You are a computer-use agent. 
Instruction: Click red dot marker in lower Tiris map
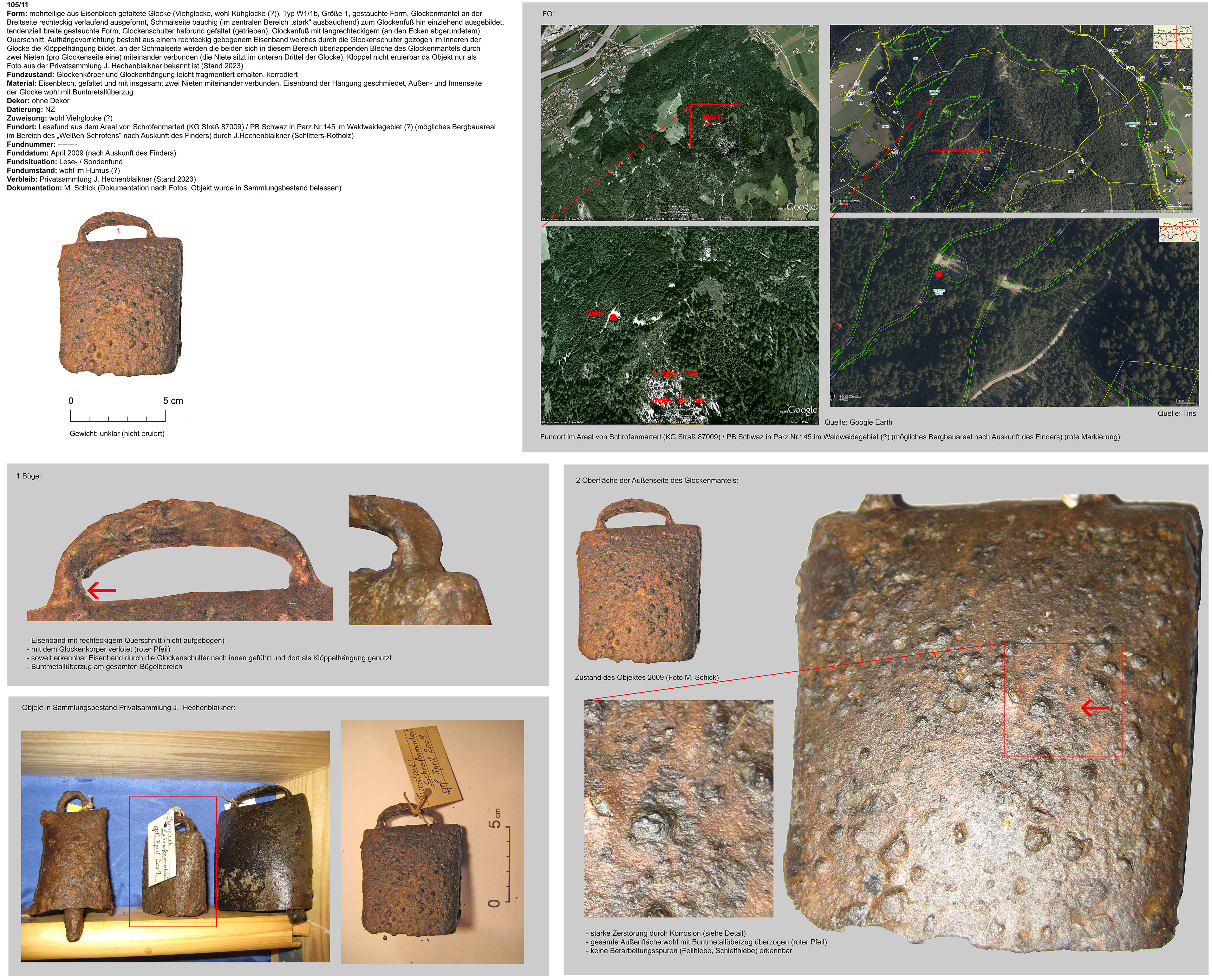point(938,274)
